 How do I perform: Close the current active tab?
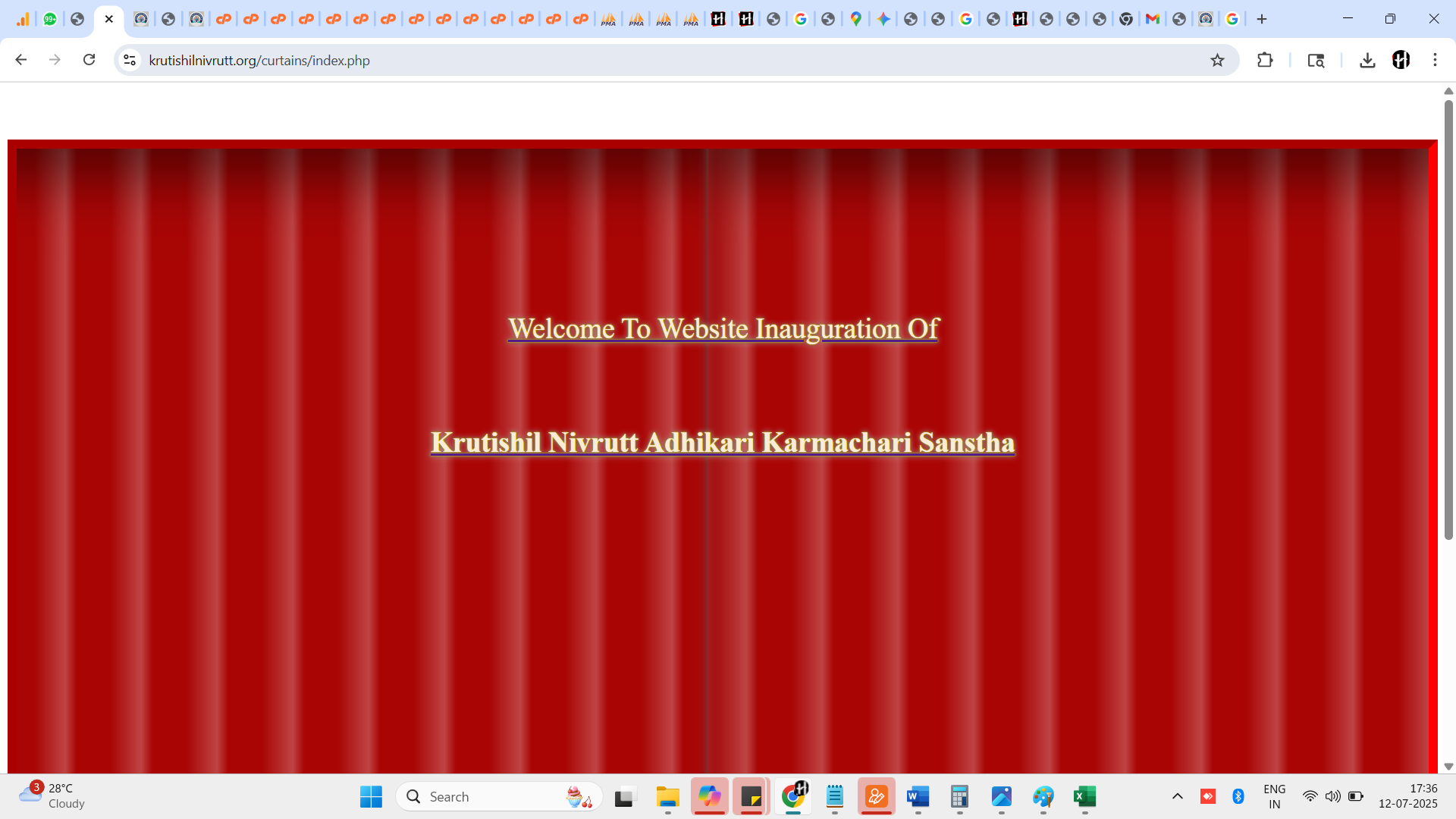point(108,19)
